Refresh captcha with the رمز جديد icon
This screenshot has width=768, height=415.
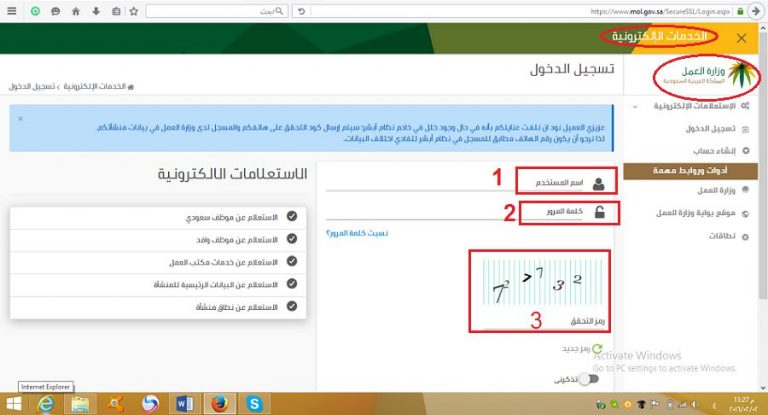597,349
